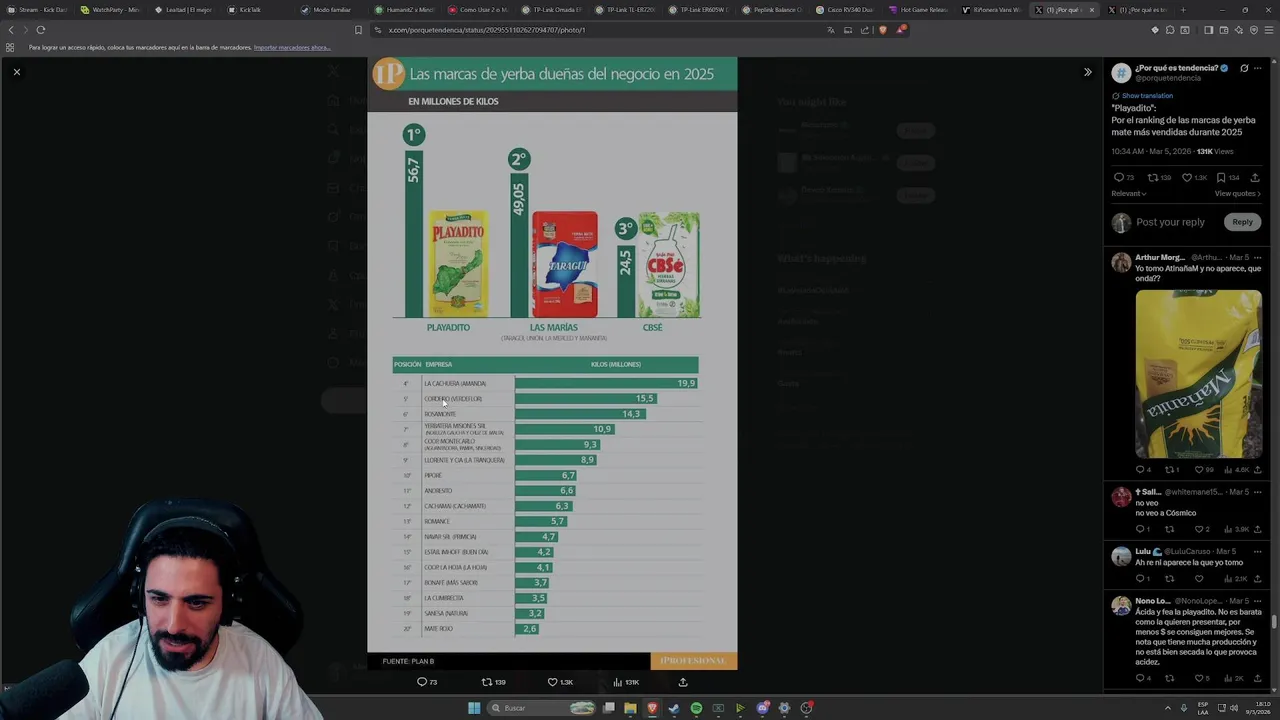
Task: Click the reply icon below the photo
Action: pos(421,682)
